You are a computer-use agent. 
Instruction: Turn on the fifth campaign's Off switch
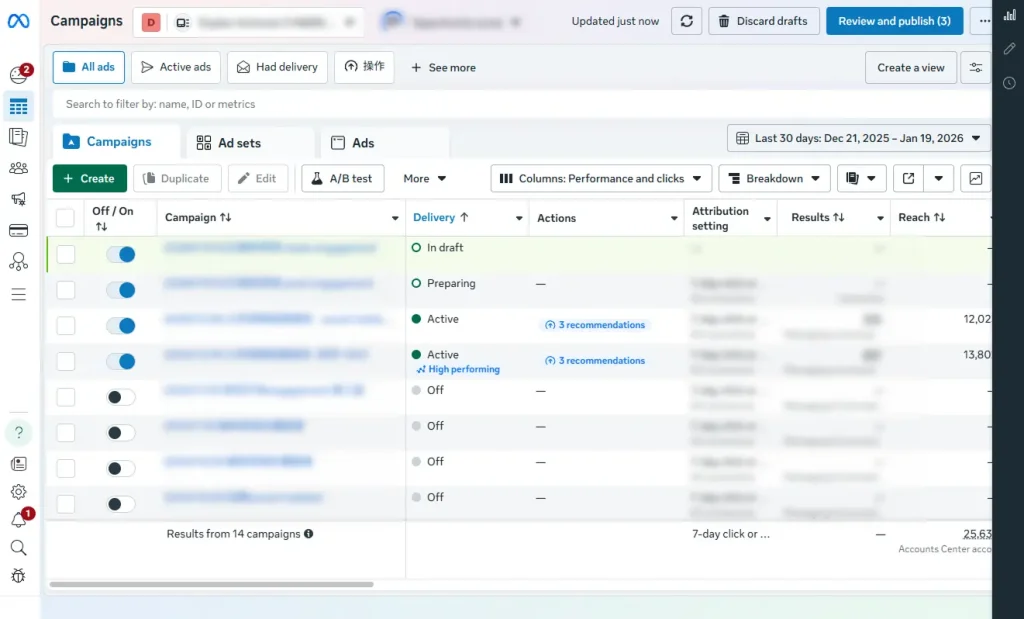[x=120, y=396]
